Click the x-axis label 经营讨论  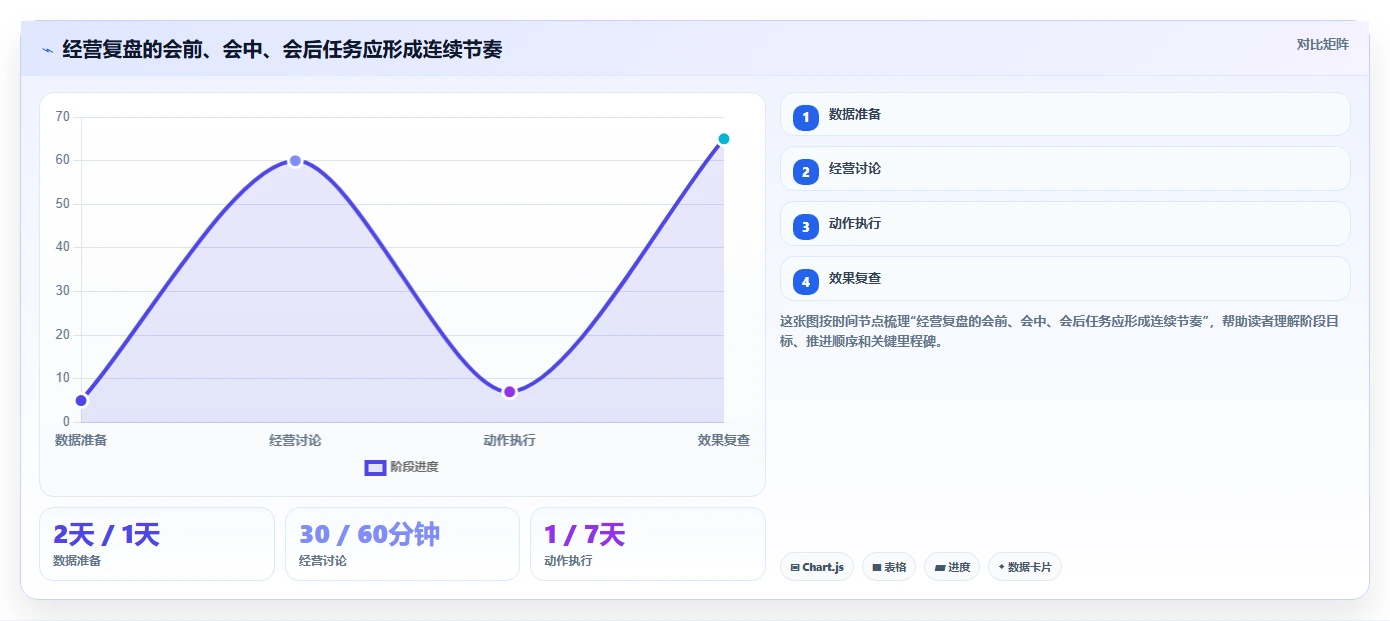coord(295,440)
